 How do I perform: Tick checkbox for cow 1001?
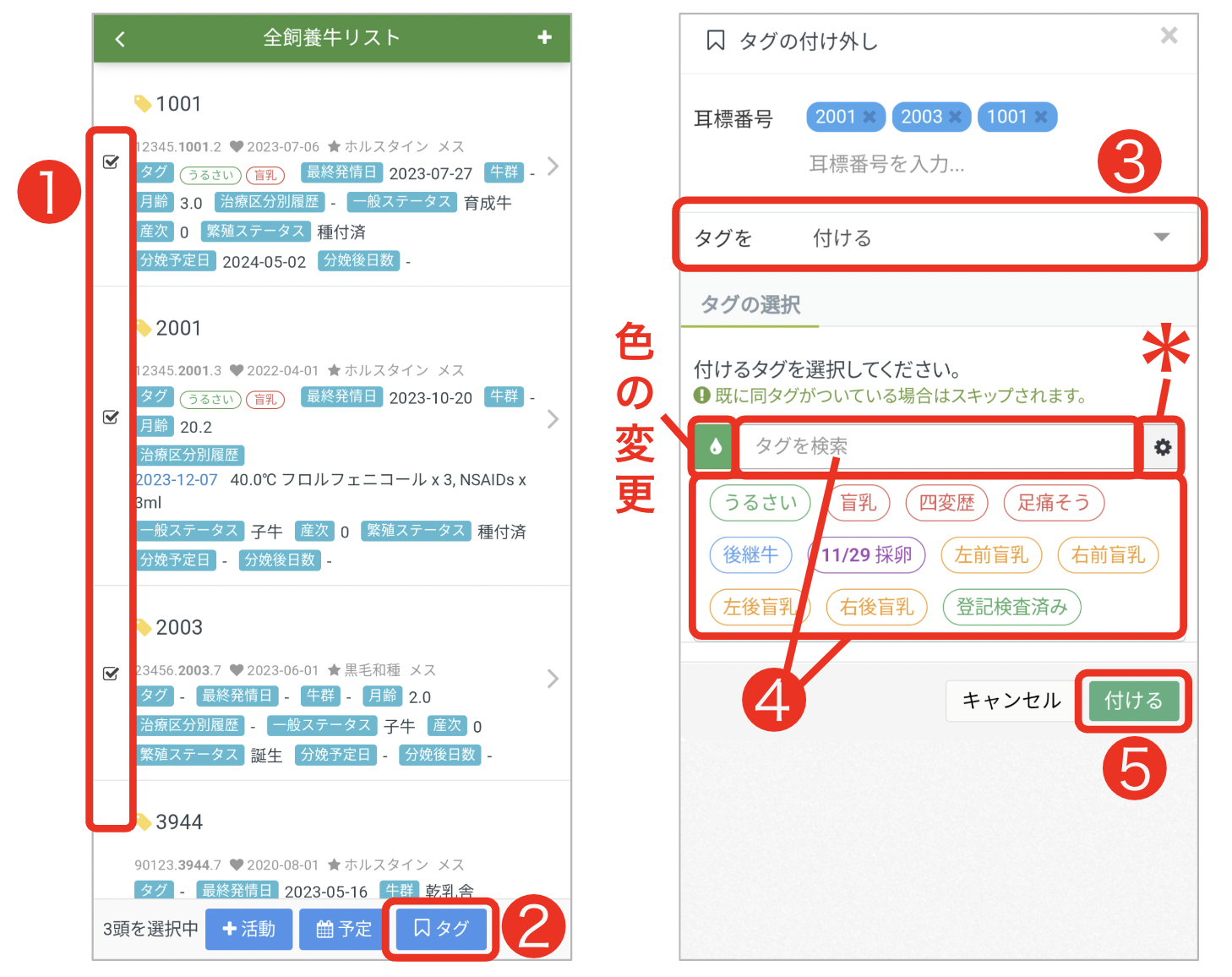tap(111, 161)
